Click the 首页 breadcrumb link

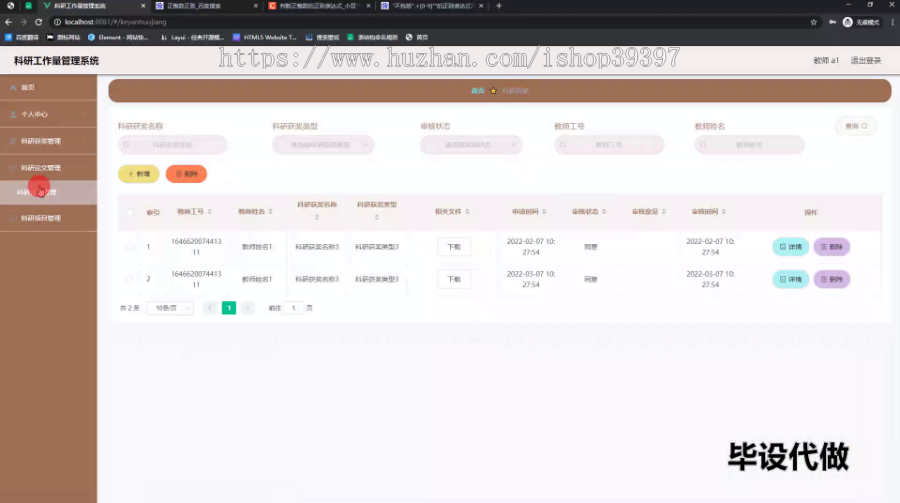coord(478,91)
